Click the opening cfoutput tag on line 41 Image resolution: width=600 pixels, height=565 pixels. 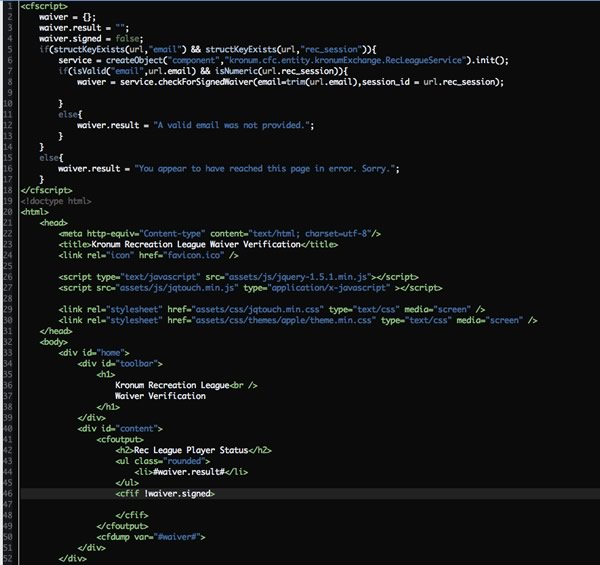(x=120, y=440)
